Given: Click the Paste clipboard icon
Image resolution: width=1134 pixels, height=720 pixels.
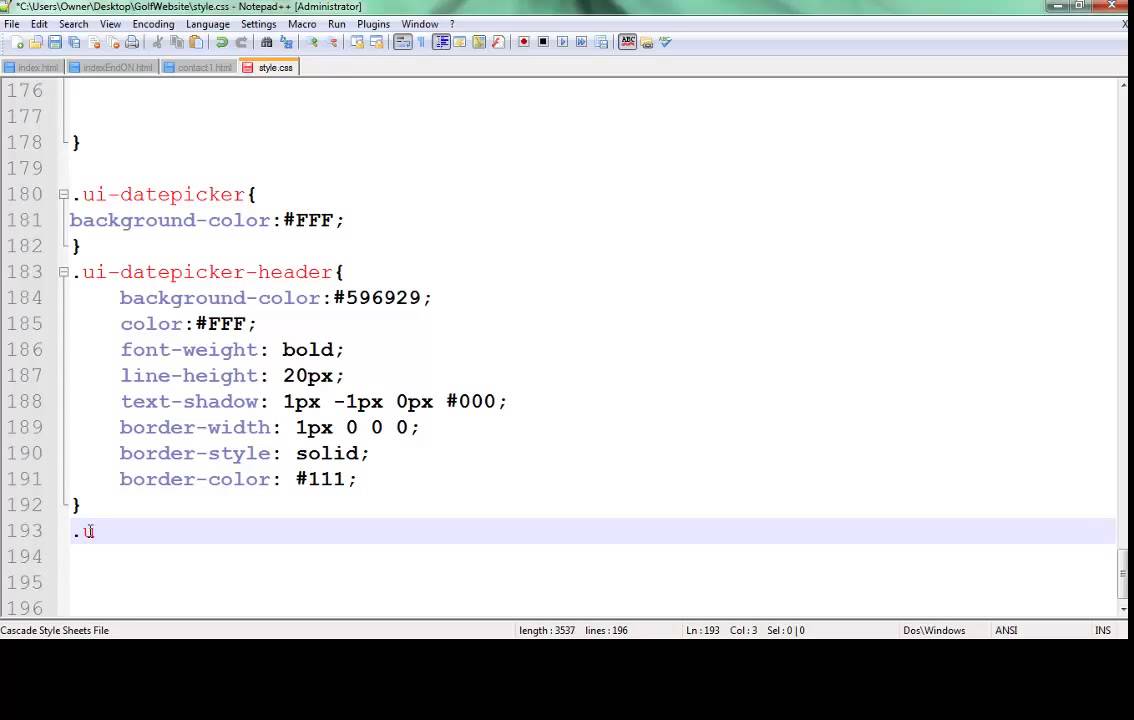Looking at the screenshot, I should pos(196,43).
